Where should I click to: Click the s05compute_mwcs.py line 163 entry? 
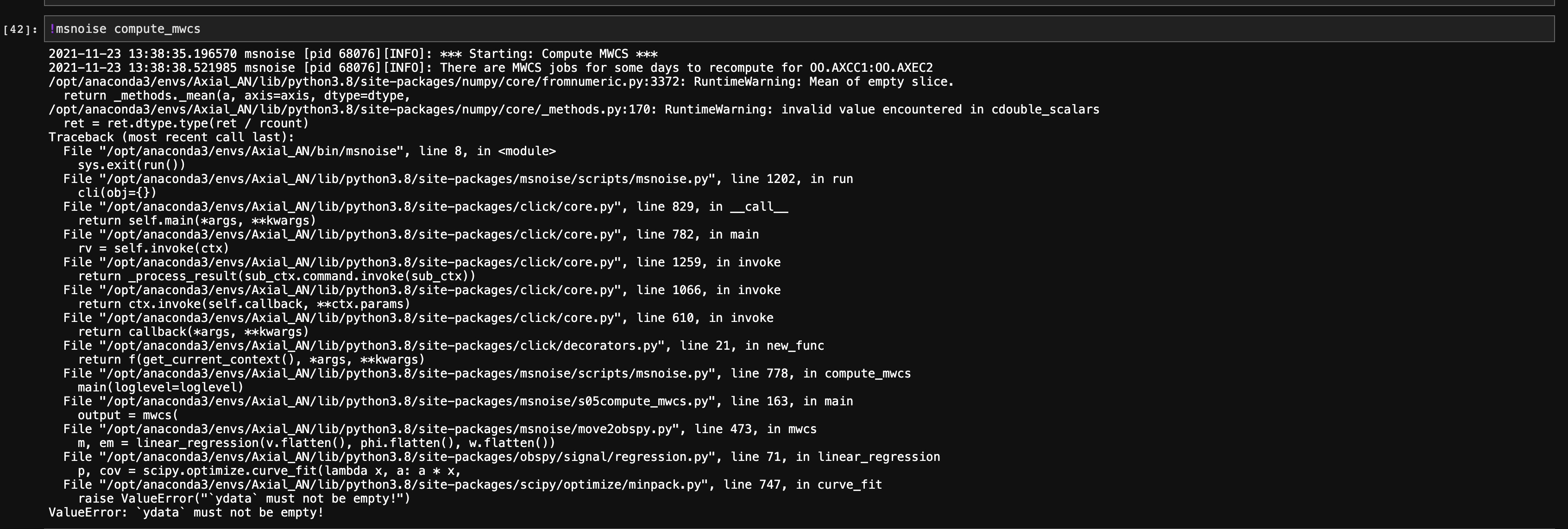coord(458,401)
